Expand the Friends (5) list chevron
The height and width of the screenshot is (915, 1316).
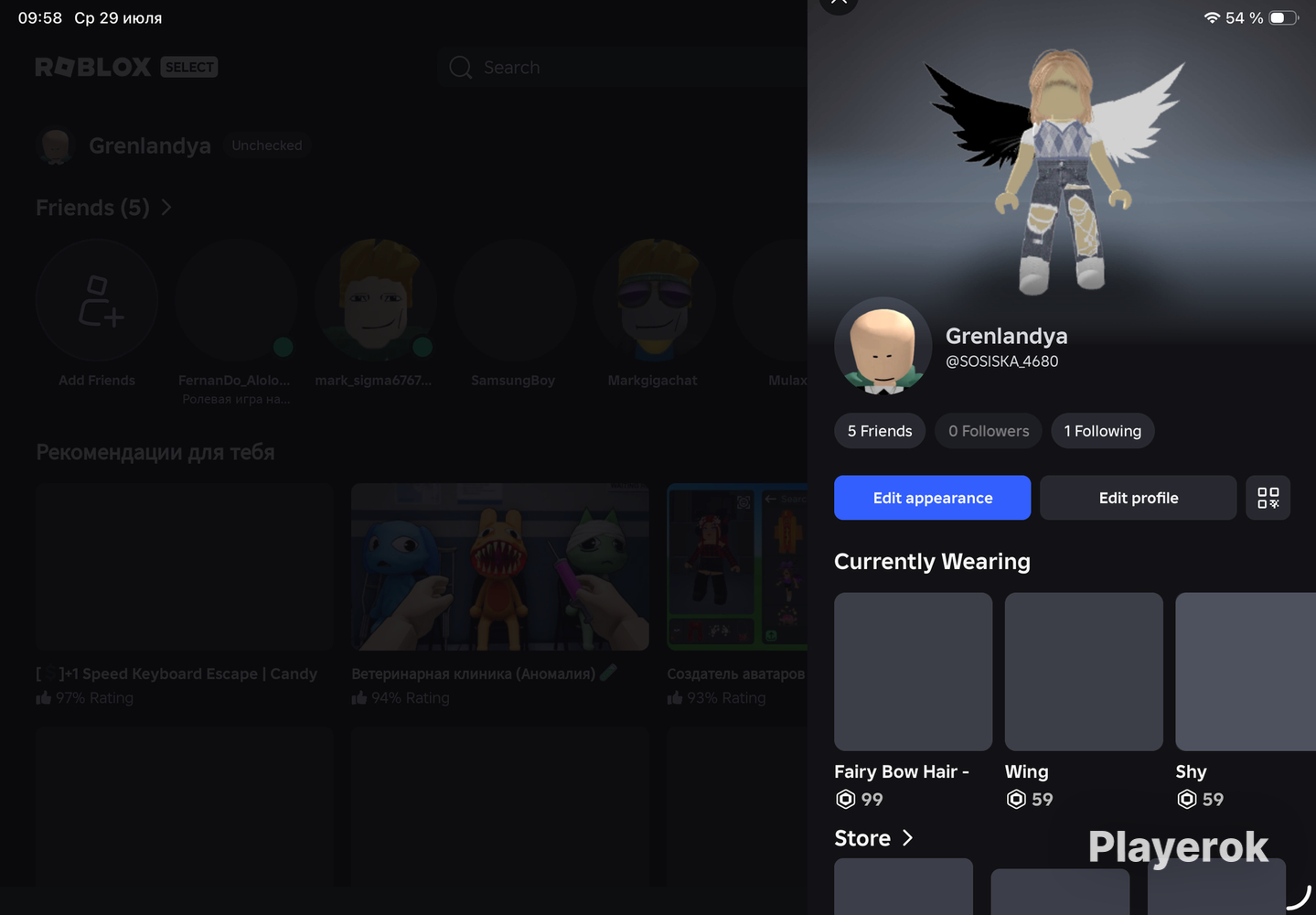pyautogui.click(x=166, y=208)
